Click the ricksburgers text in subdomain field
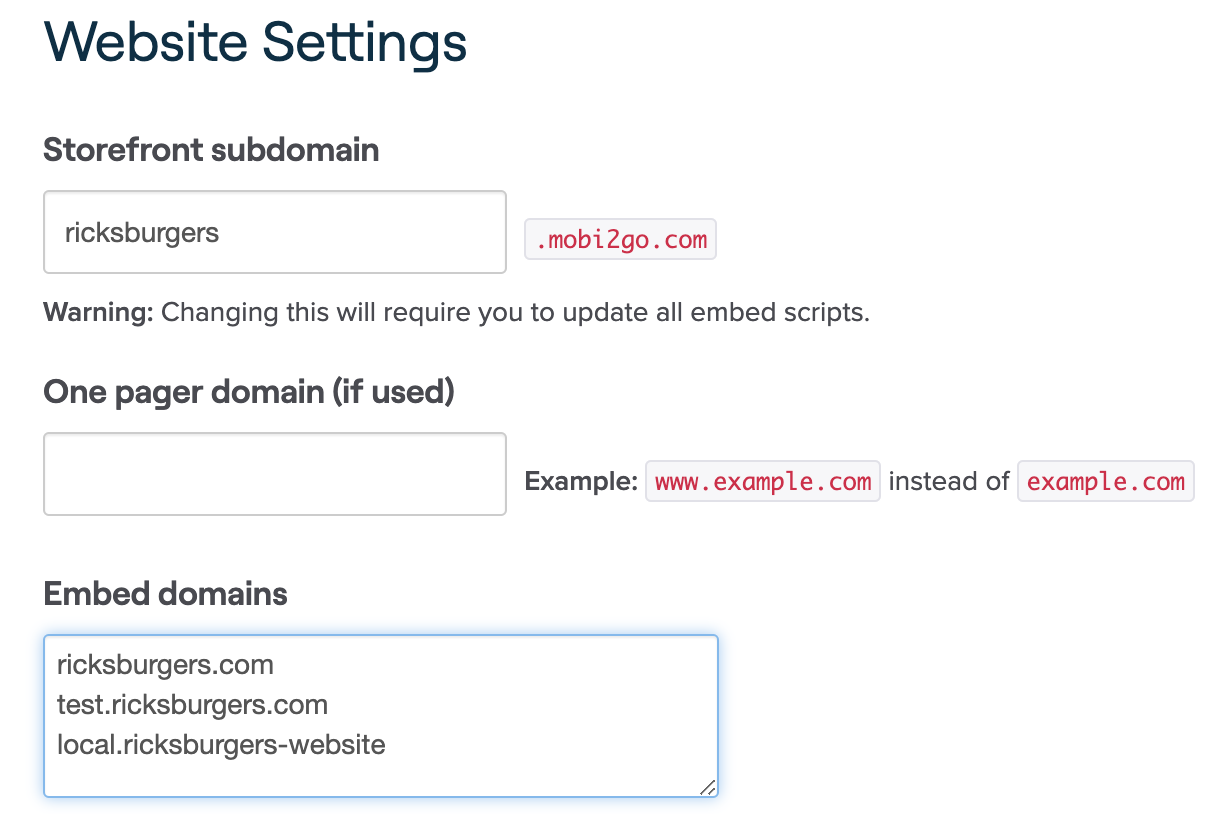The height and width of the screenshot is (814, 1228). (142, 233)
